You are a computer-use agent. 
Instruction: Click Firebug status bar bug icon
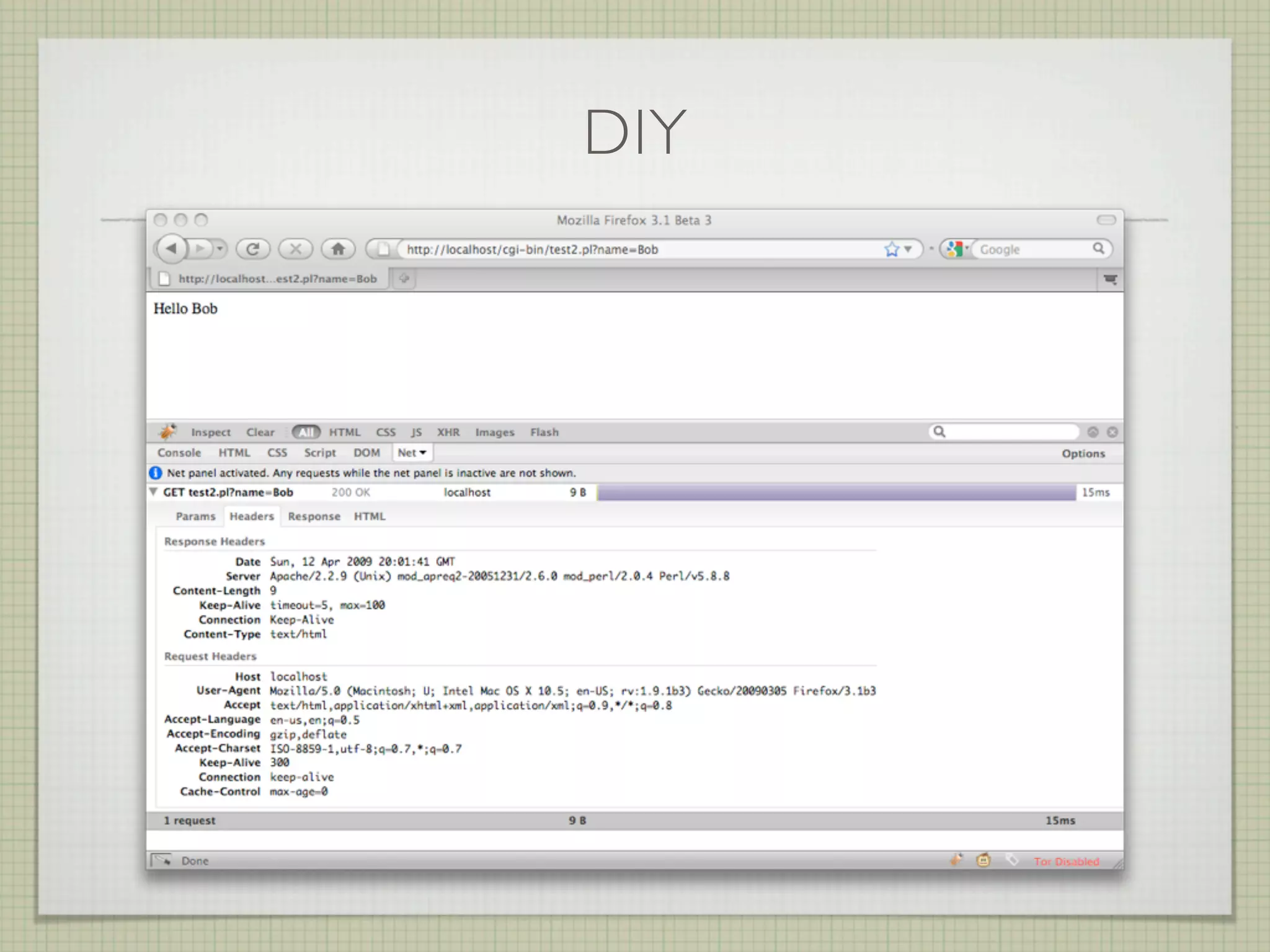click(956, 860)
